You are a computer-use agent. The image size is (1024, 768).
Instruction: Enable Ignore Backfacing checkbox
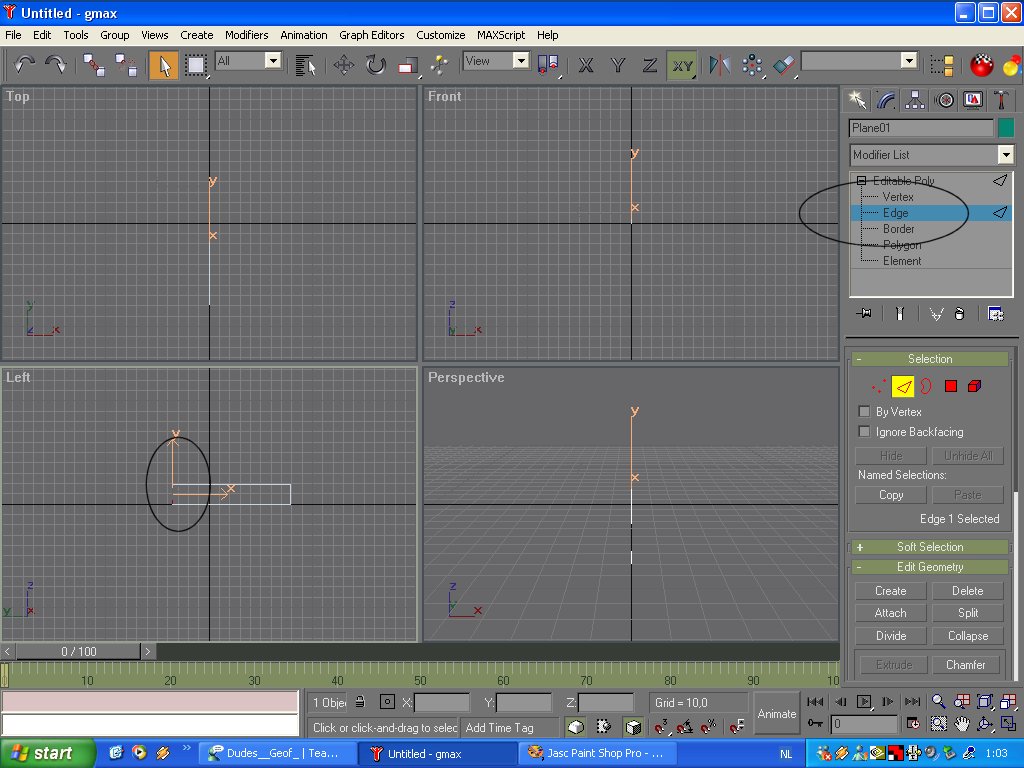click(x=865, y=432)
